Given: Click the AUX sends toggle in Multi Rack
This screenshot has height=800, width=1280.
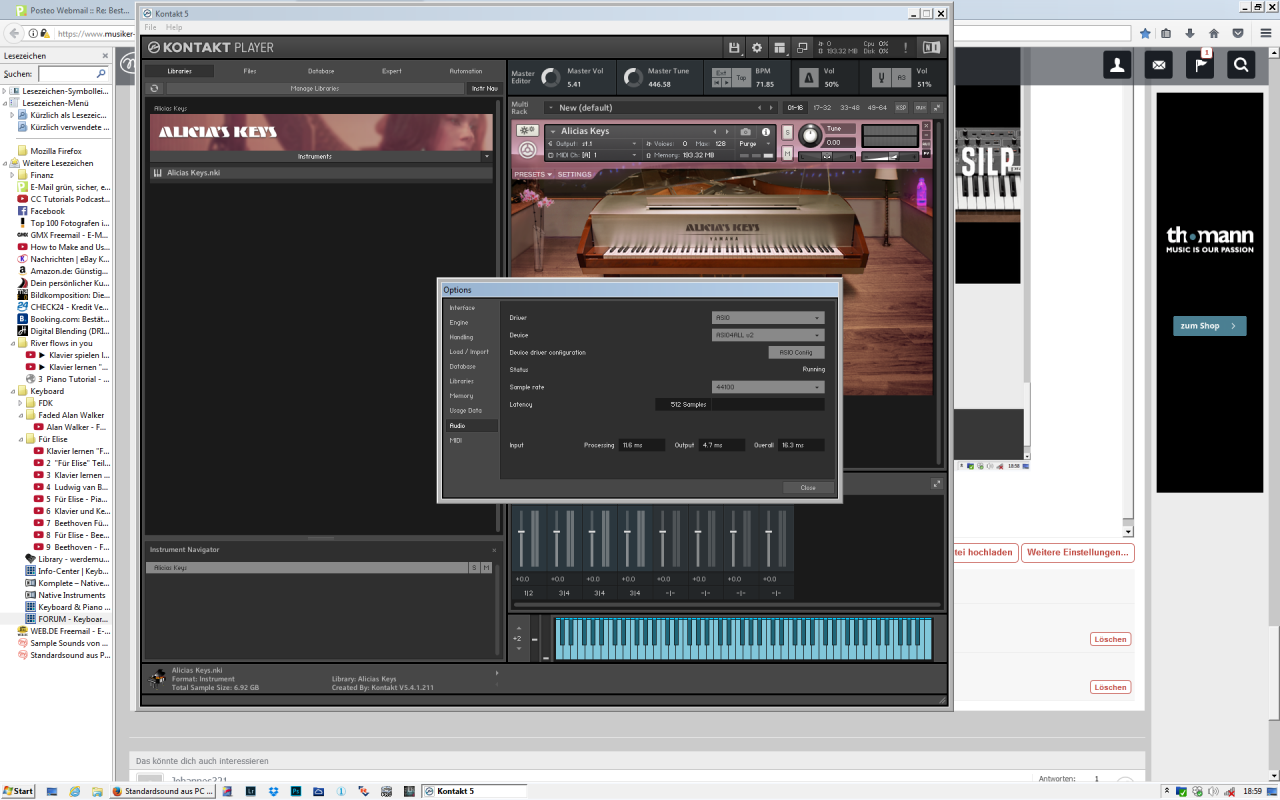Looking at the screenshot, I should click(x=920, y=107).
